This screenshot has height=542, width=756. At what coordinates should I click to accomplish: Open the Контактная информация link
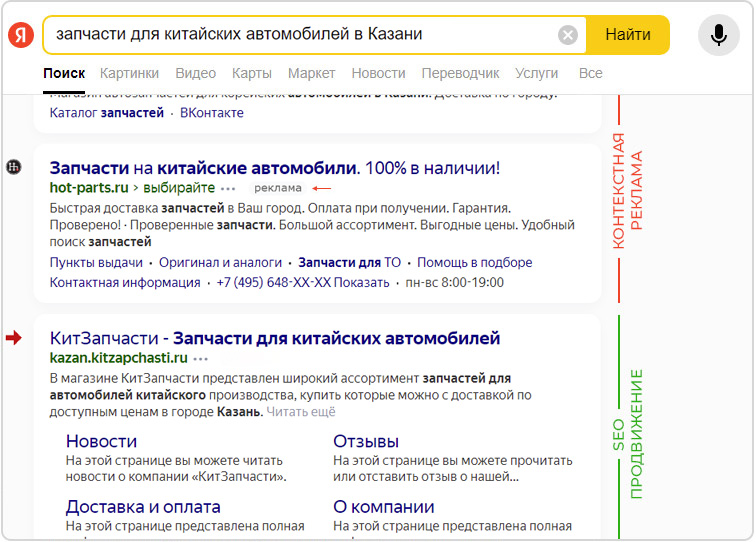125,283
